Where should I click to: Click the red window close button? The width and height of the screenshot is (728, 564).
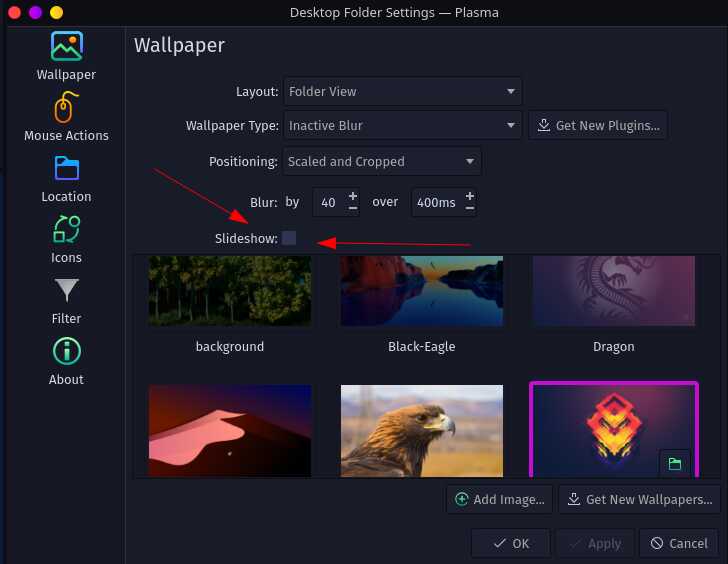click(14, 13)
